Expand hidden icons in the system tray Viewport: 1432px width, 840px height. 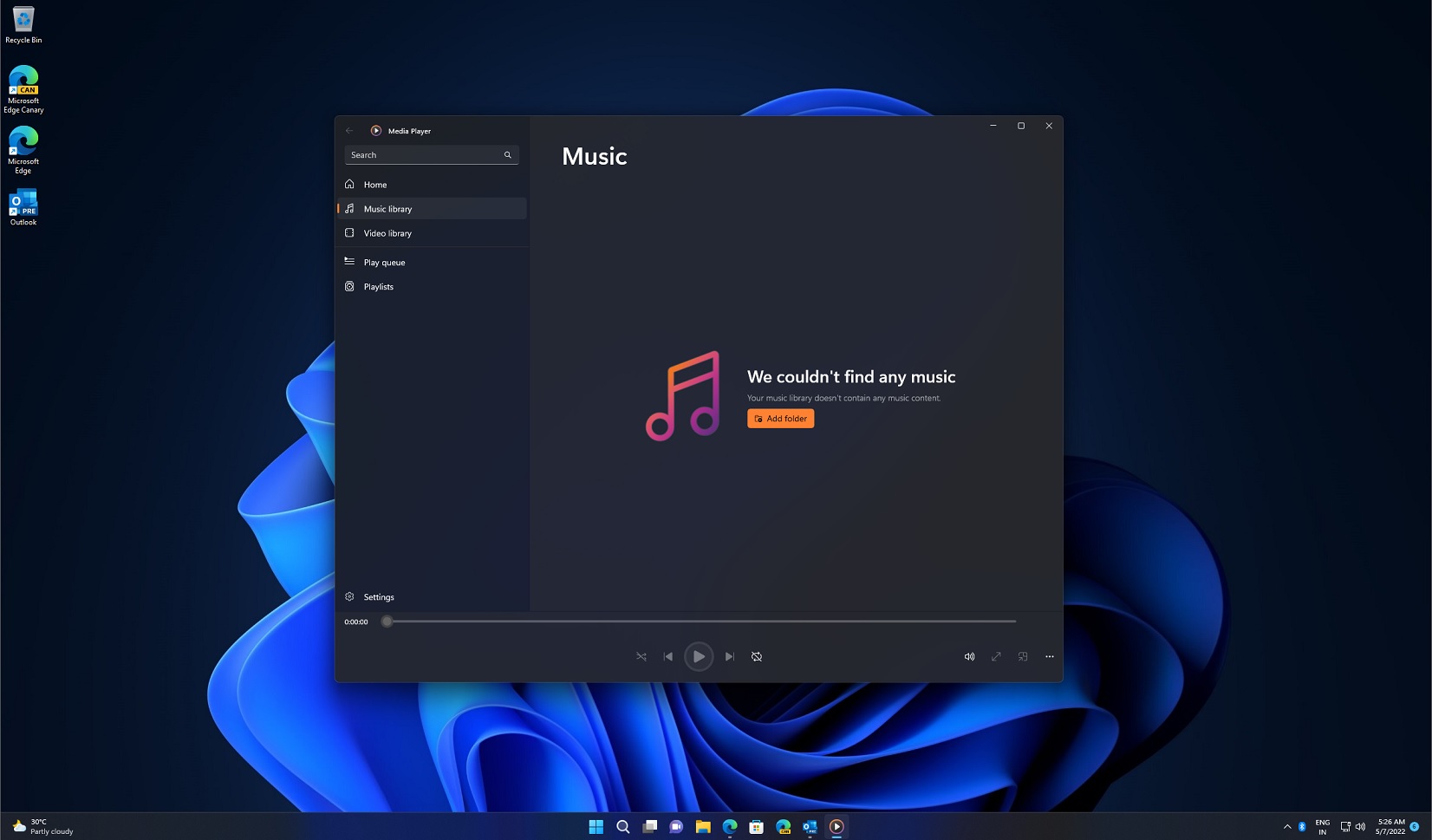coord(1288,826)
